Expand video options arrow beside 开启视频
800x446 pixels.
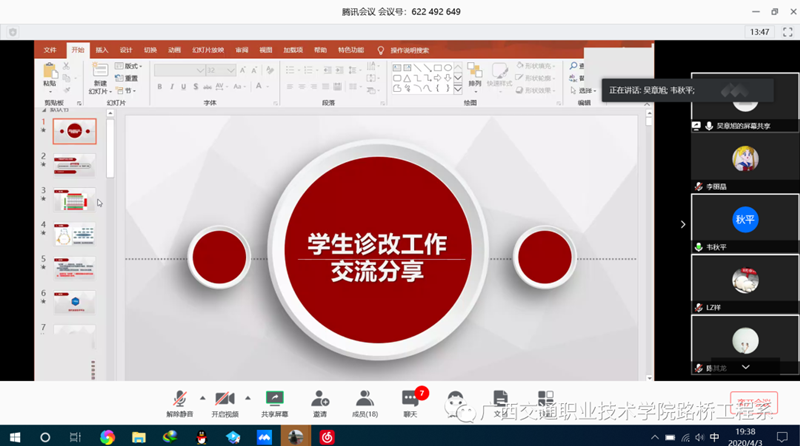[x=247, y=397]
